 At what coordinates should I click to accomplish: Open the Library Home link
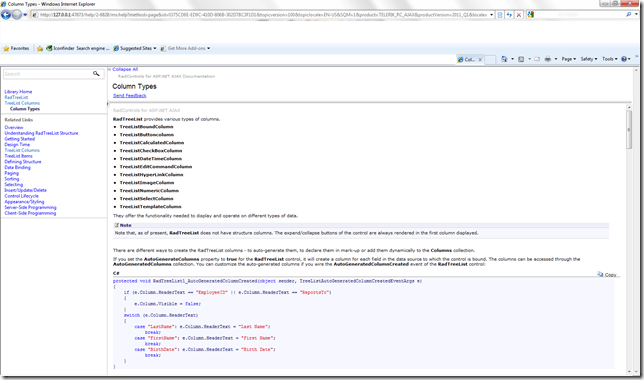(18, 92)
